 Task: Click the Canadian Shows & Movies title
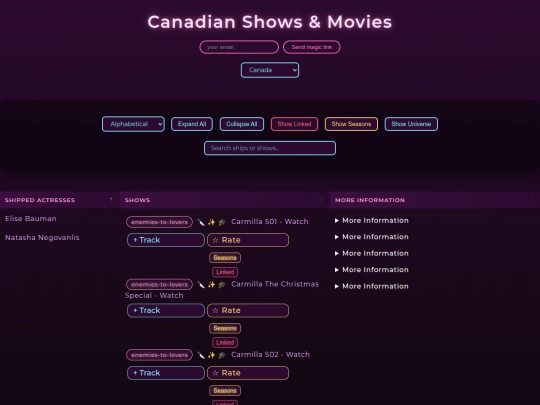[x=270, y=22]
